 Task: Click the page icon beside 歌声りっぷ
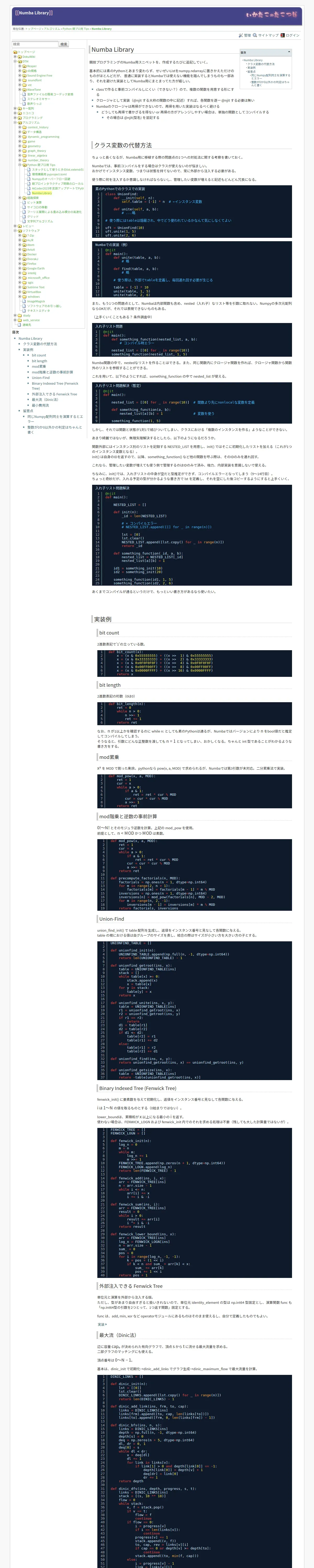pos(24,103)
